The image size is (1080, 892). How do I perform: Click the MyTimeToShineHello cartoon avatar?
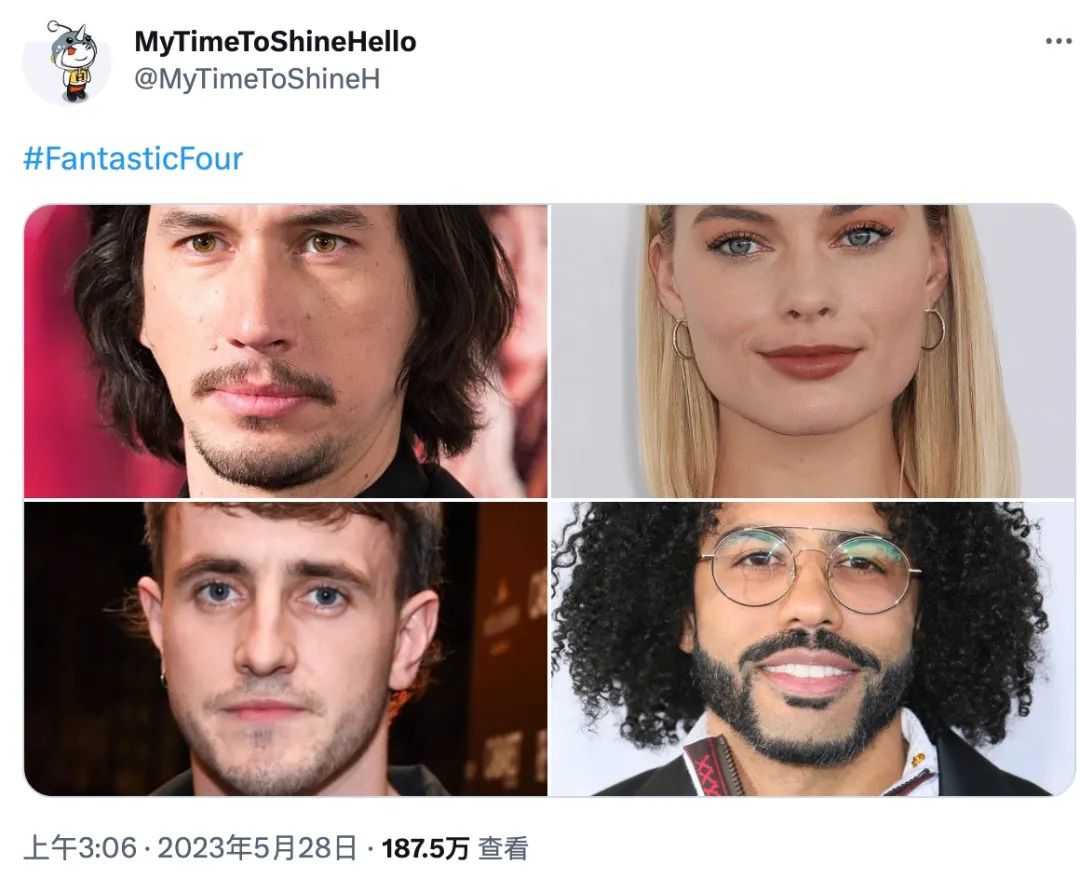pyautogui.click(x=67, y=61)
